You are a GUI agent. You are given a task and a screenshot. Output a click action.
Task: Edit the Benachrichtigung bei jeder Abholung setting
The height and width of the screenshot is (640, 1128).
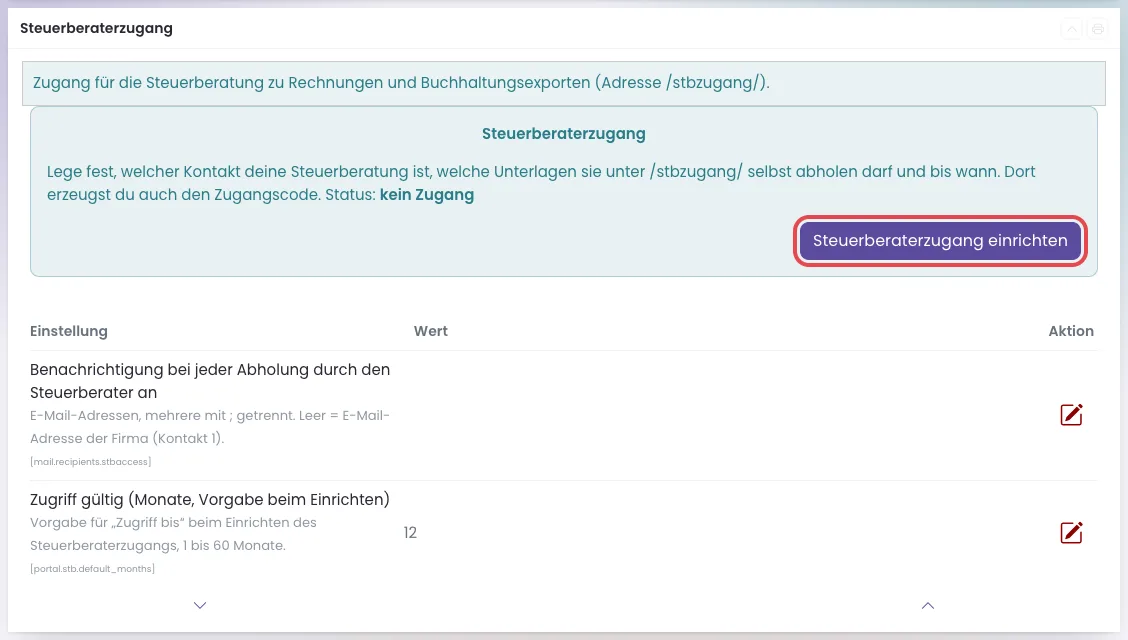tap(1071, 415)
